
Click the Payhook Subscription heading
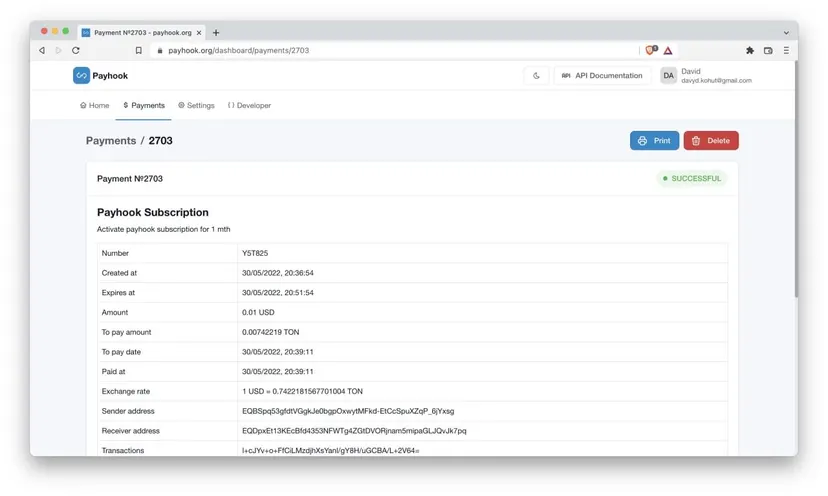tap(153, 212)
